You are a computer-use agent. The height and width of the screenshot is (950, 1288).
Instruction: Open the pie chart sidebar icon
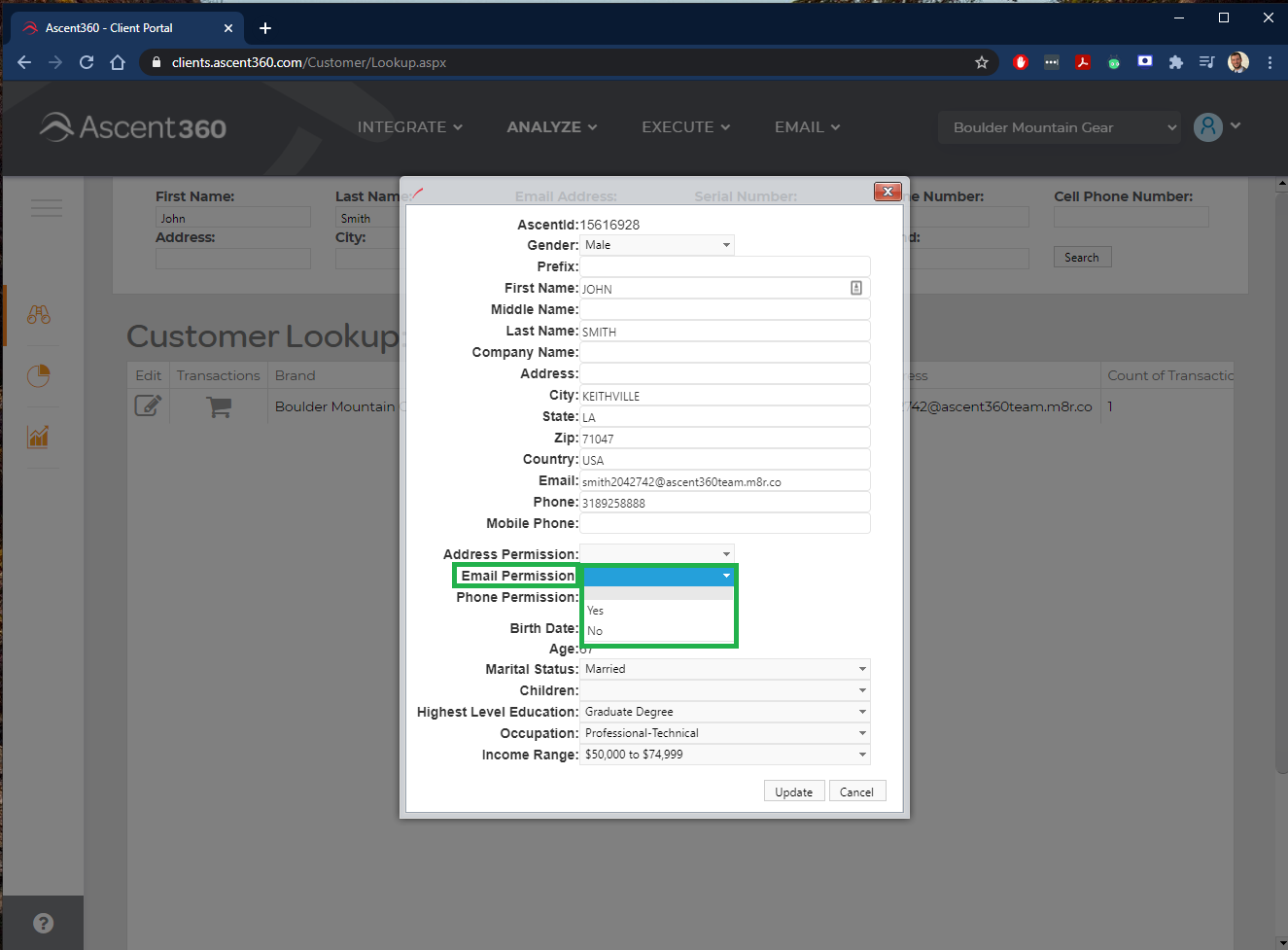point(39,375)
